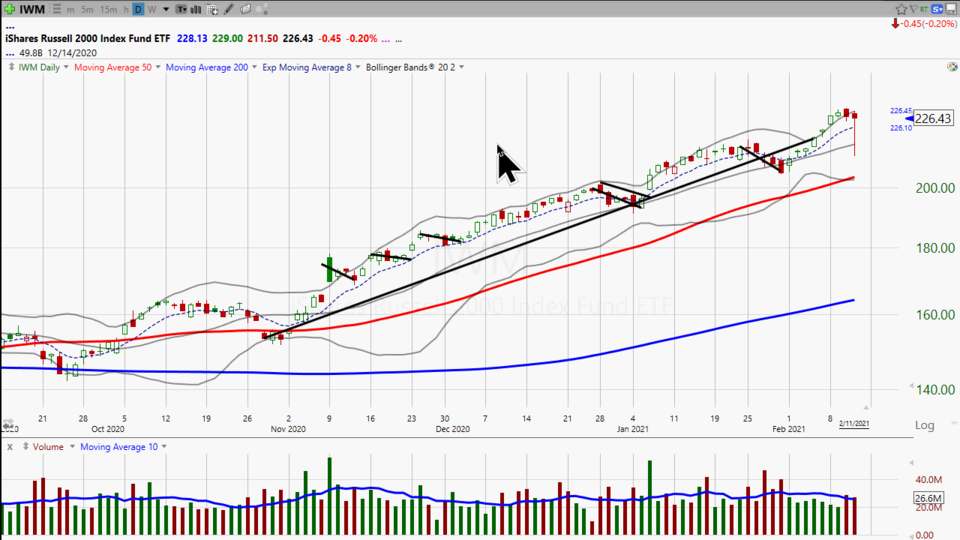Open the Moving Average 200 dropdown
This screenshot has height=540, width=960.
[x=254, y=67]
